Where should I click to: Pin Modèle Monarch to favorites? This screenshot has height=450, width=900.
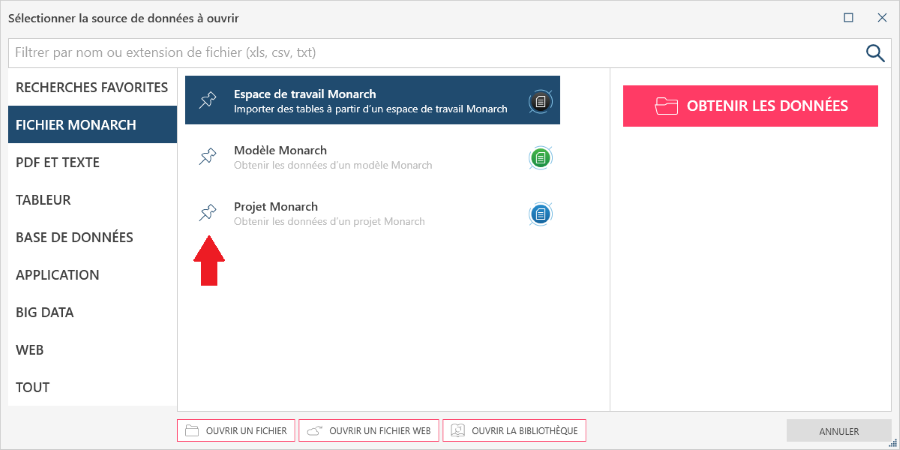click(207, 157)
